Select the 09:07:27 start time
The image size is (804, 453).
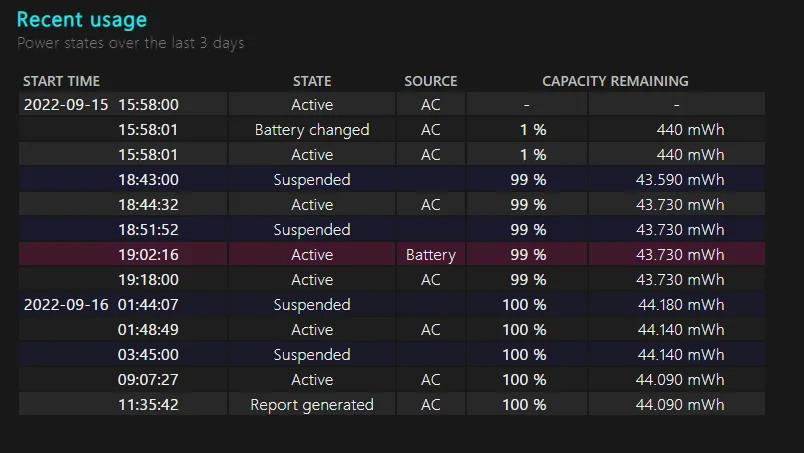148,380
